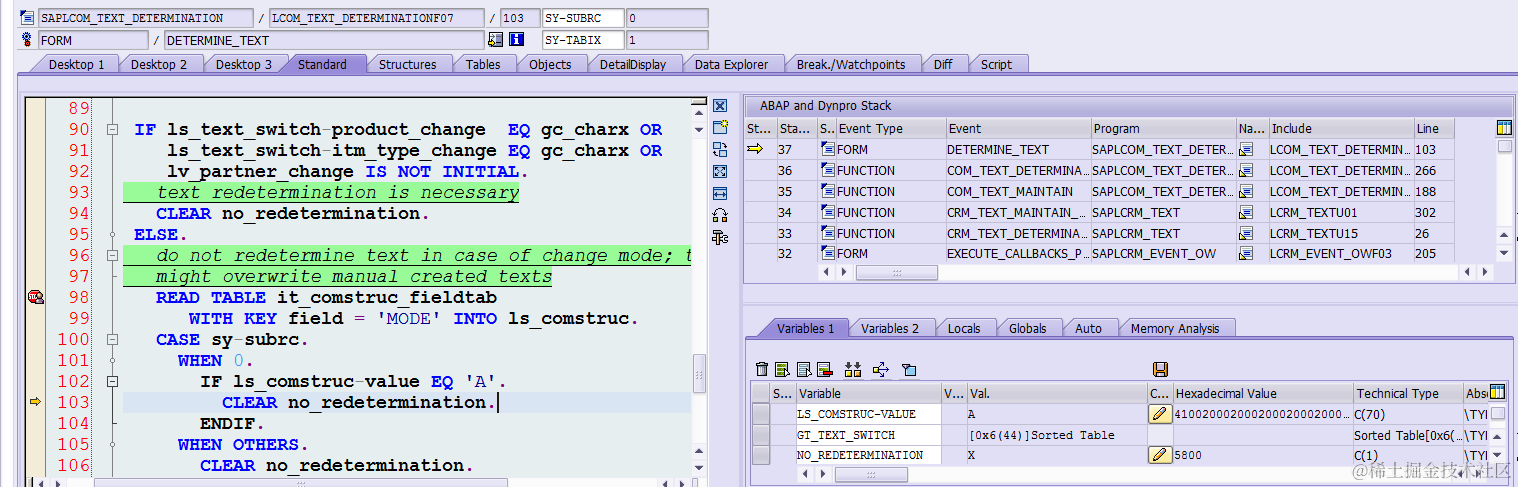The image size is (1518, 487).
Task: Open source icon for stack level 37 row
Action: click(x=827, y=149)
